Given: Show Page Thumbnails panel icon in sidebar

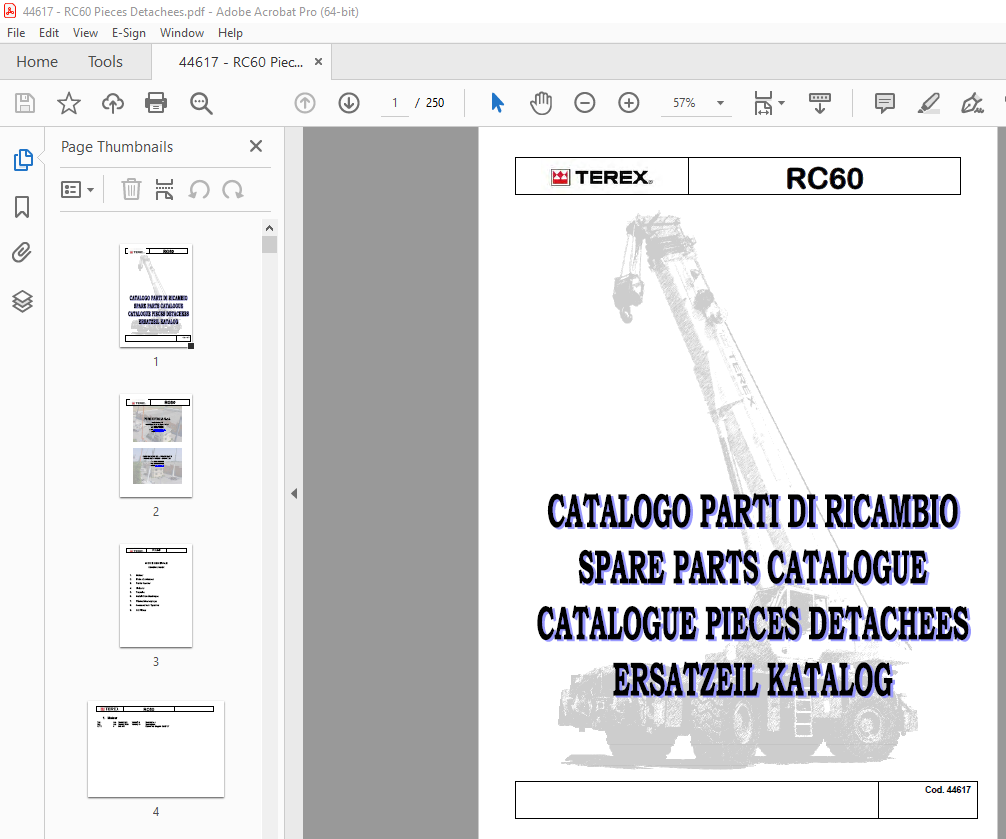Looking at the screenshot, I should 22,160.
